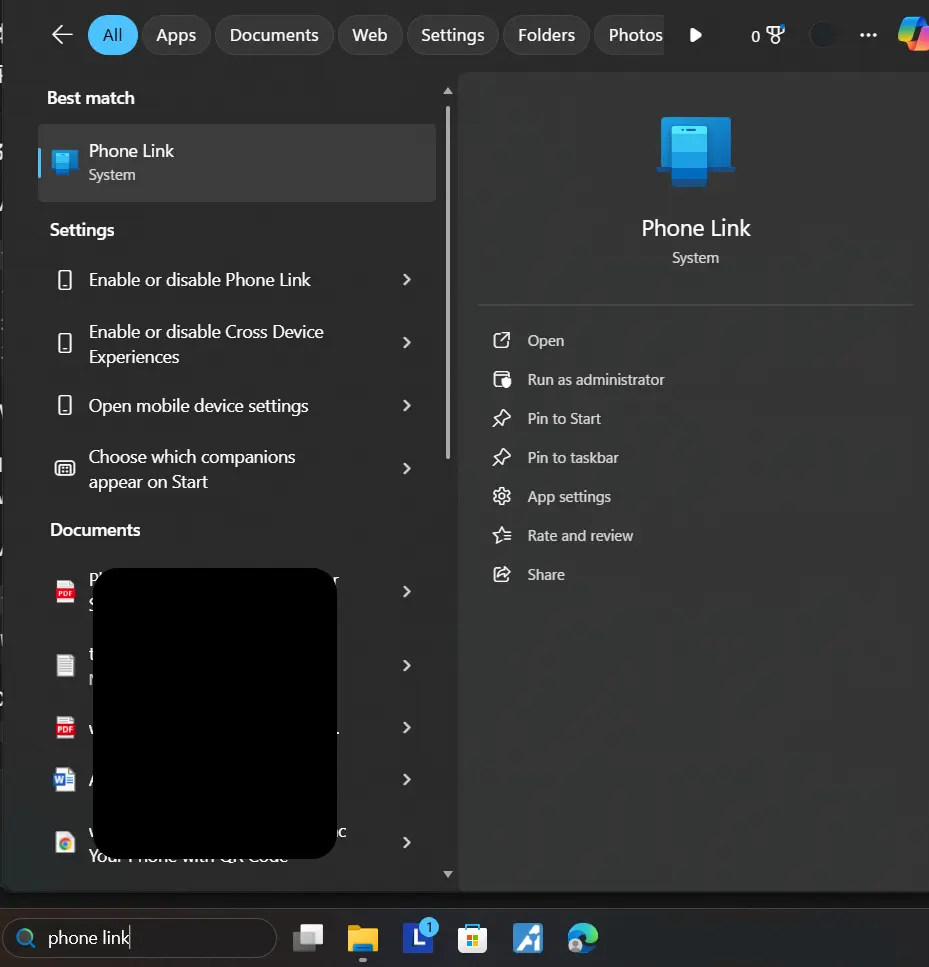This screenshot has width=929, height=967.
Task: Launch Copilot from the search panel corner
Action: click(x=912, y=34)
